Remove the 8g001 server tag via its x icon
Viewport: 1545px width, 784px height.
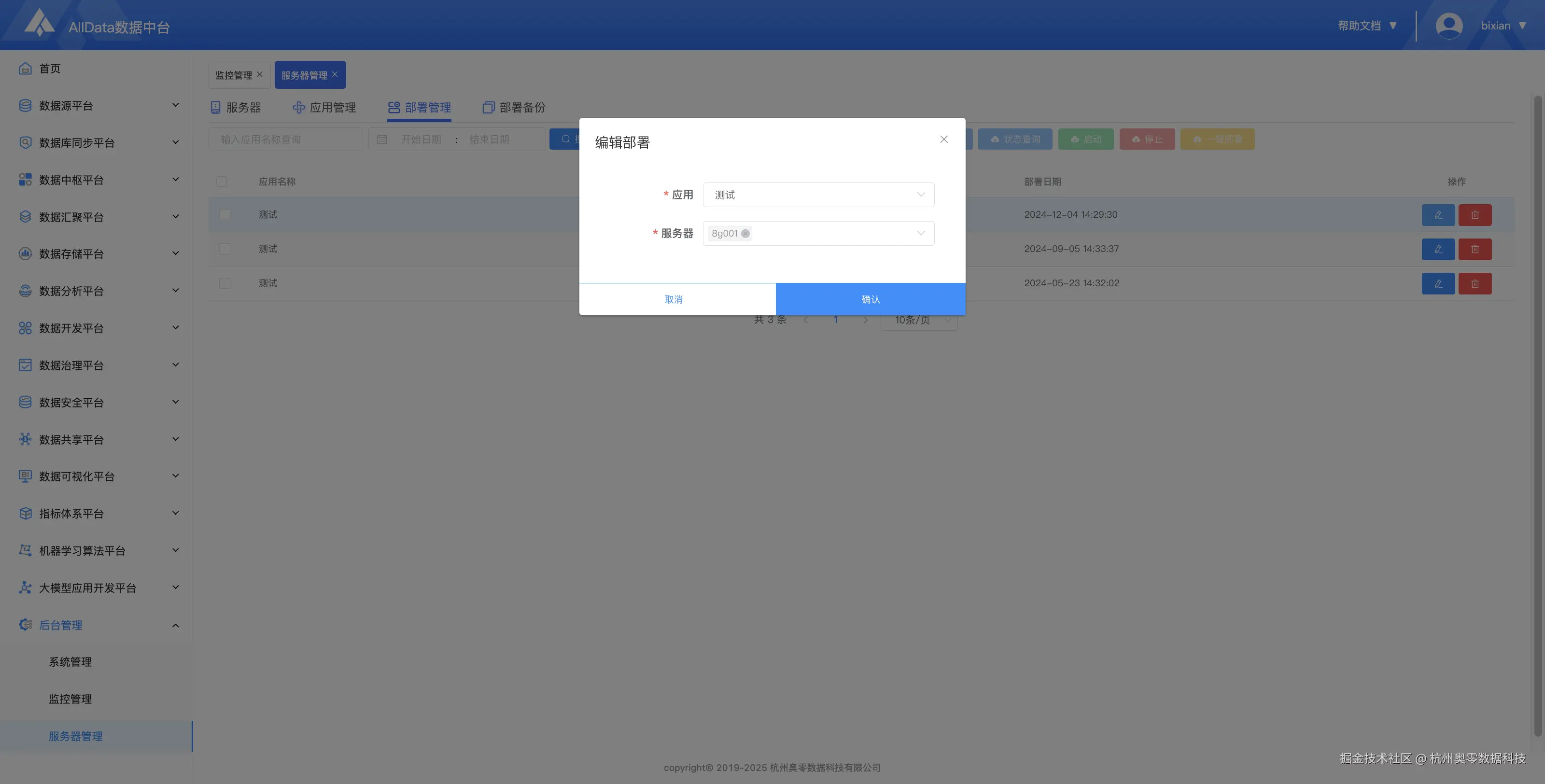(745, 233)
